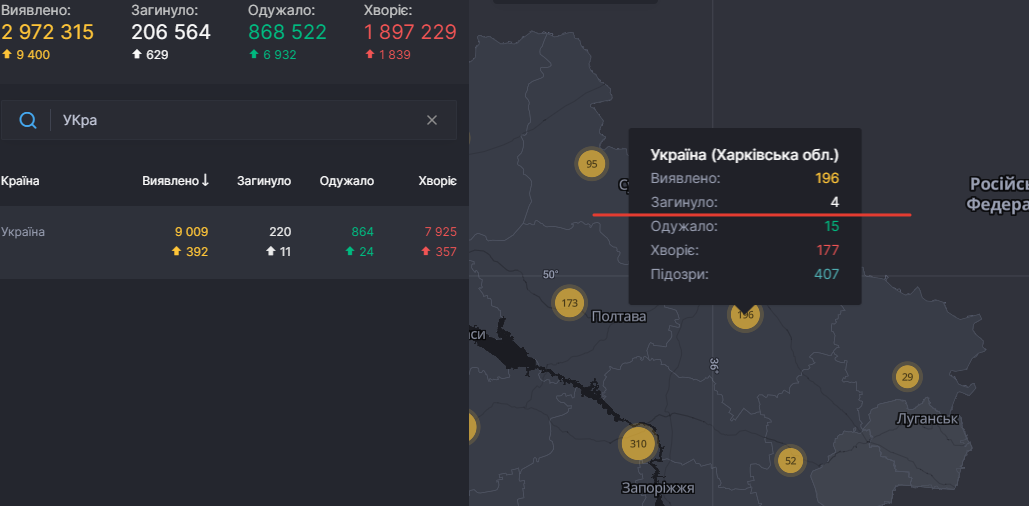Clear the search field with the X icon
The height and width of the screenshot is (506, 1029).
coord(432,120)
